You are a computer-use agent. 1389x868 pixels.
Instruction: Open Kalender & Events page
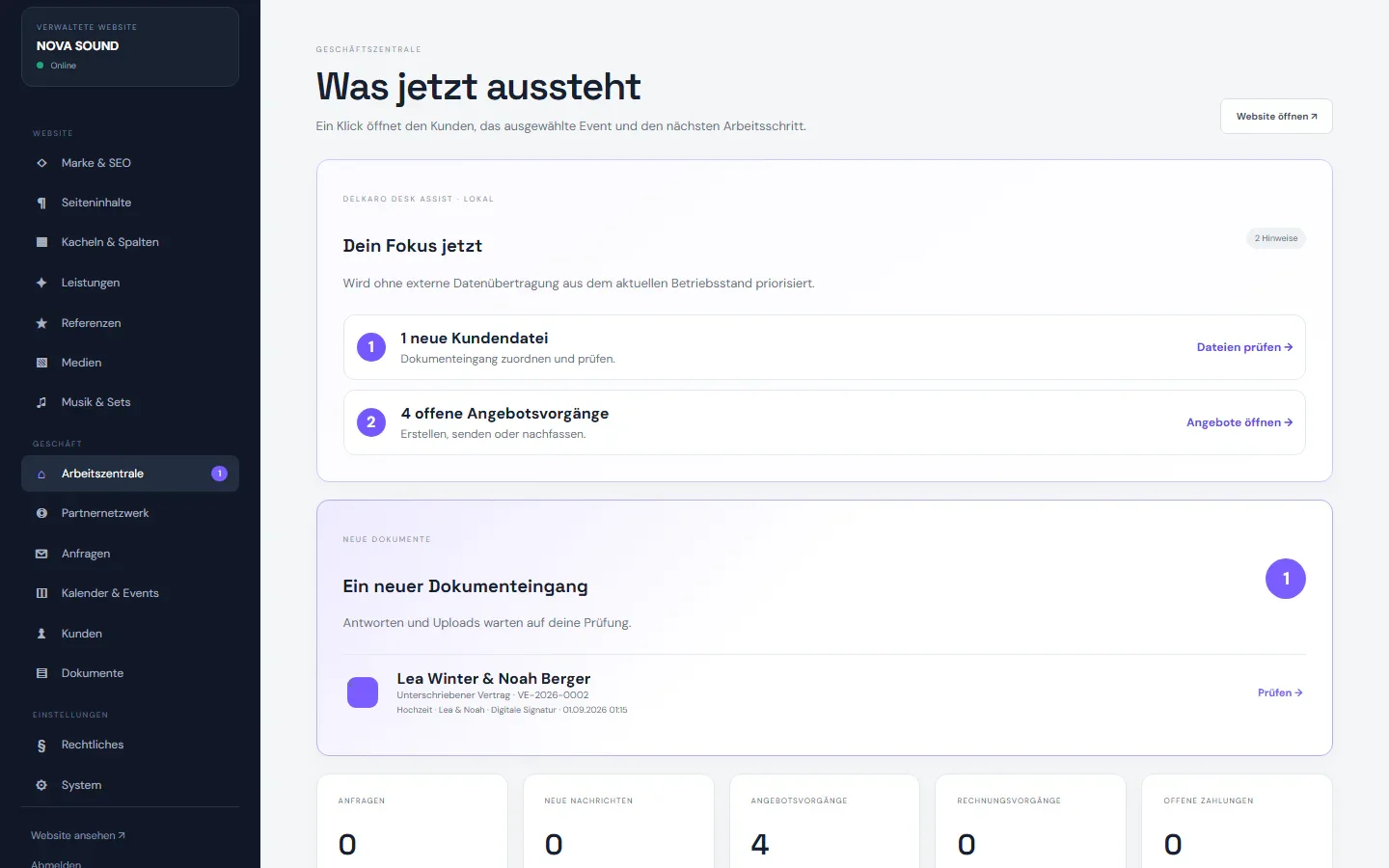130,593
